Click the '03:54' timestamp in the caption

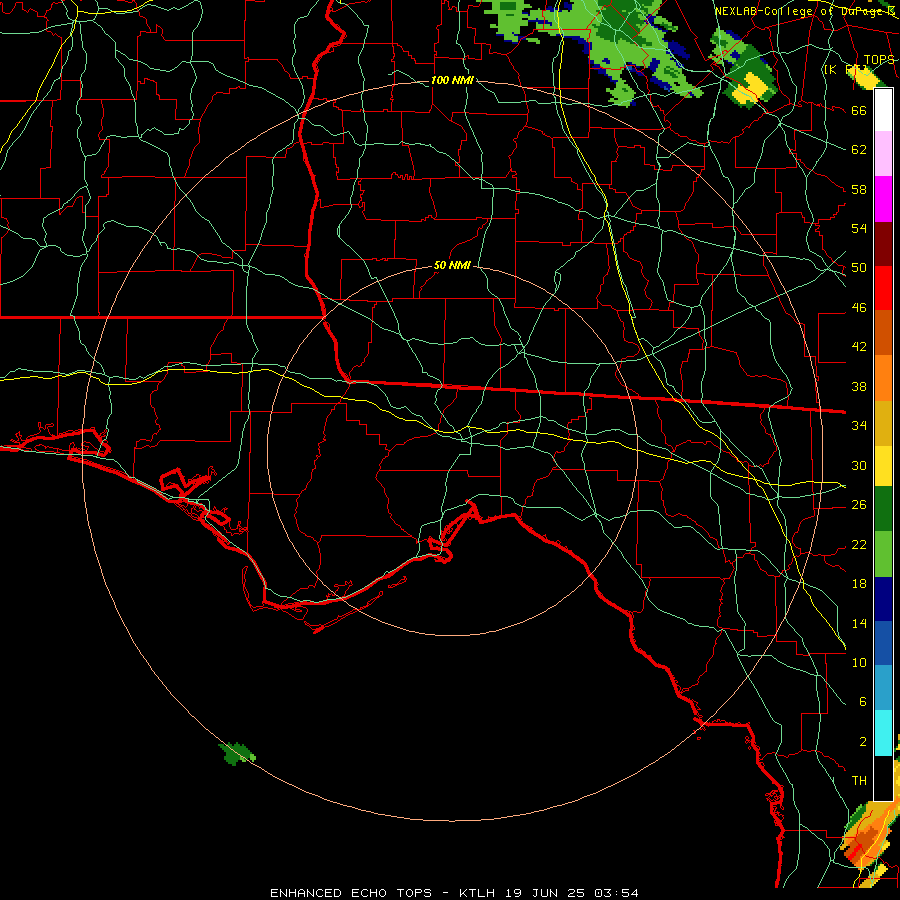(x=616, y=893)
